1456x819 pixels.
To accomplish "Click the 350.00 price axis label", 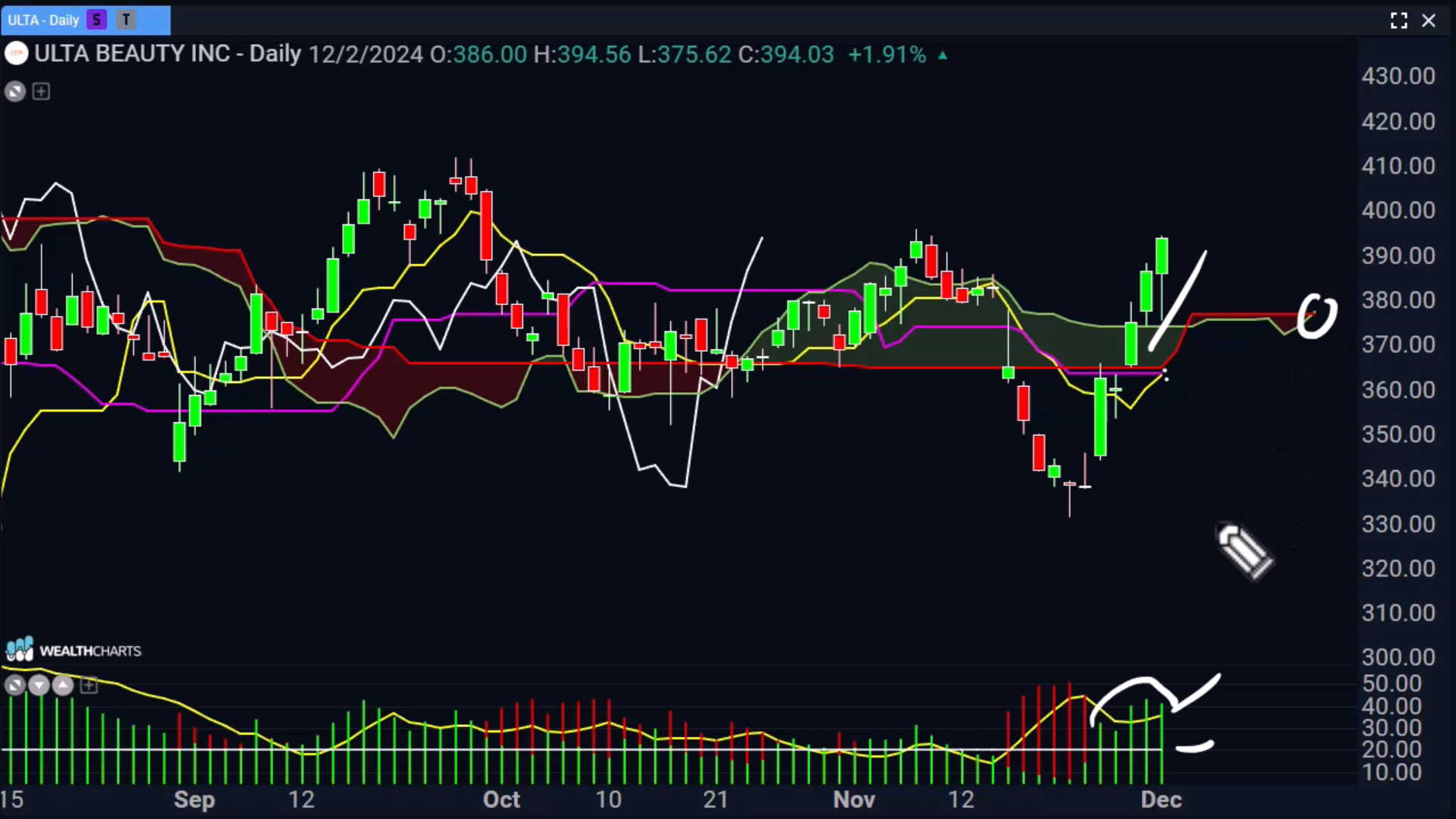I will [1398, 435].
